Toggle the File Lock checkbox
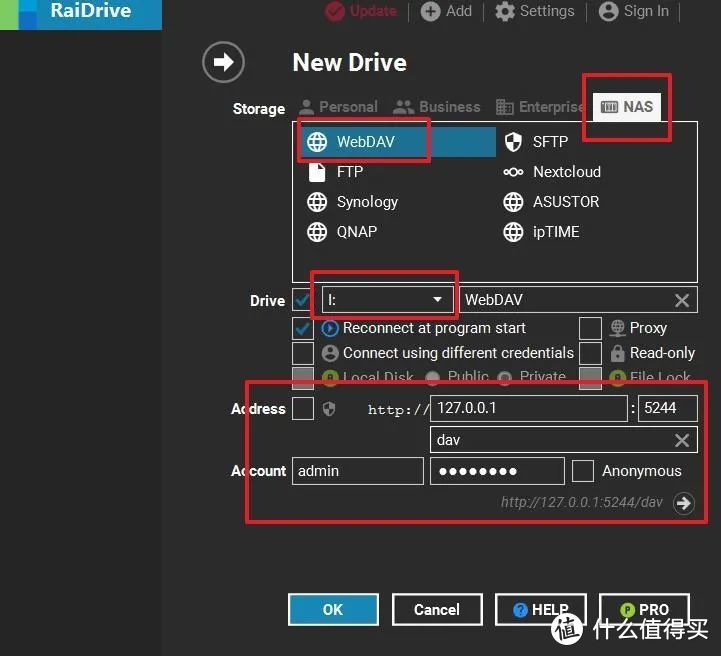 point(590,378)
